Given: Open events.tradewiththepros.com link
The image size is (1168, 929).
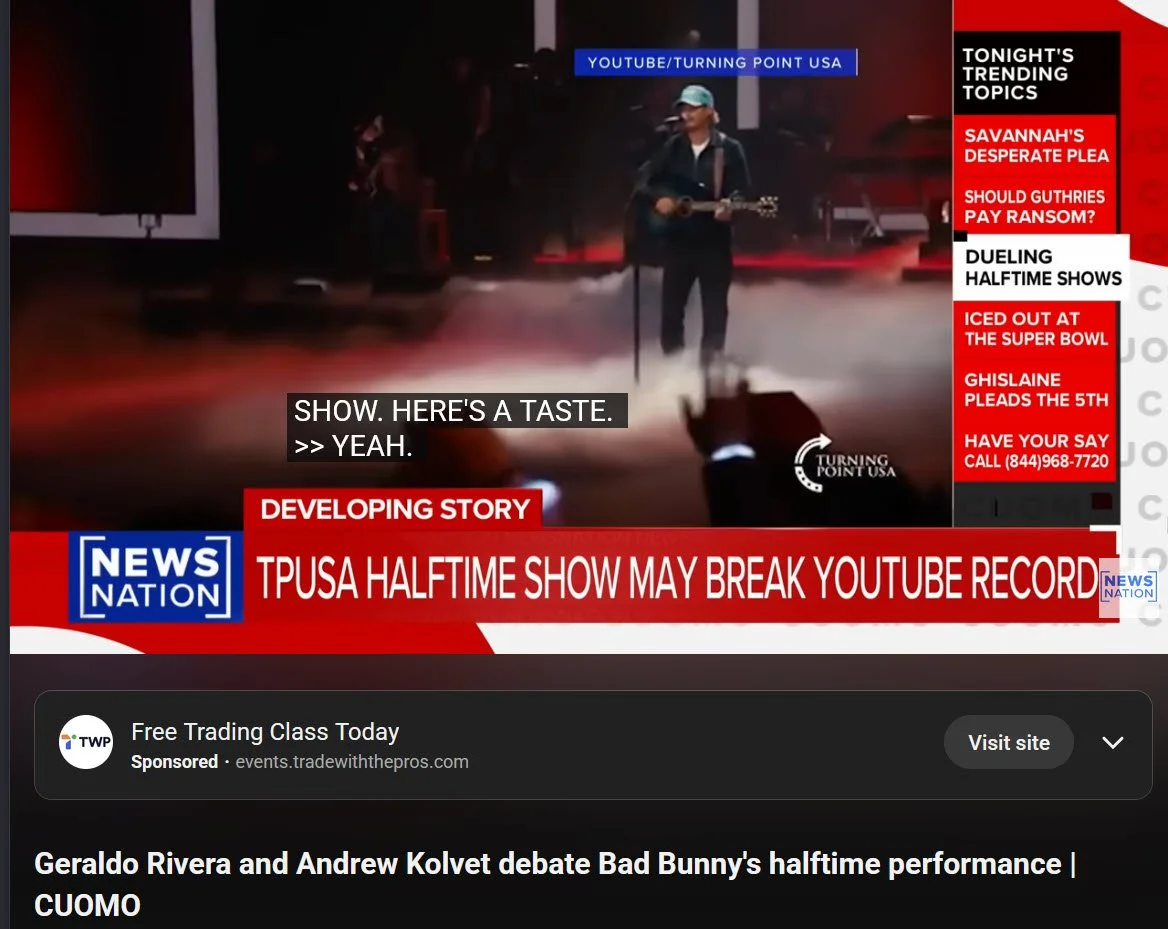Looking at the screenshot, I should click(x=352, y=762).
